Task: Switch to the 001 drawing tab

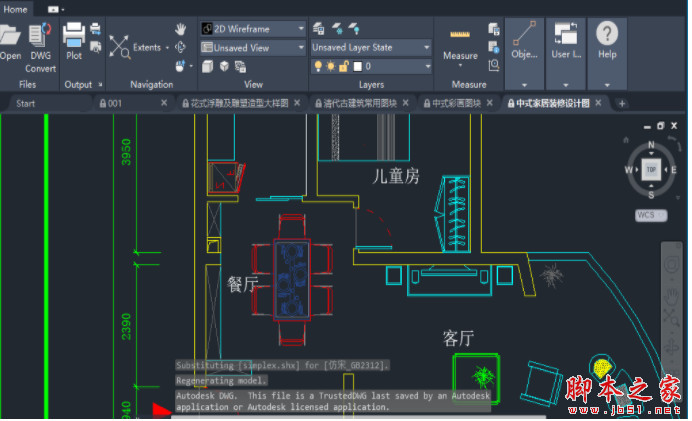Action: 115,103
